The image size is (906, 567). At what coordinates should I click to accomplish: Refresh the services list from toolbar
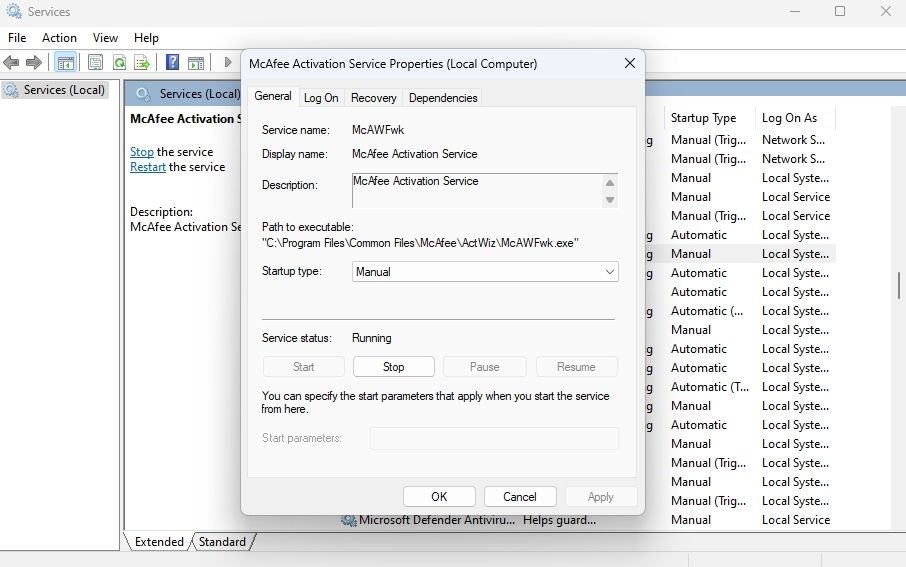pos(119,62)
